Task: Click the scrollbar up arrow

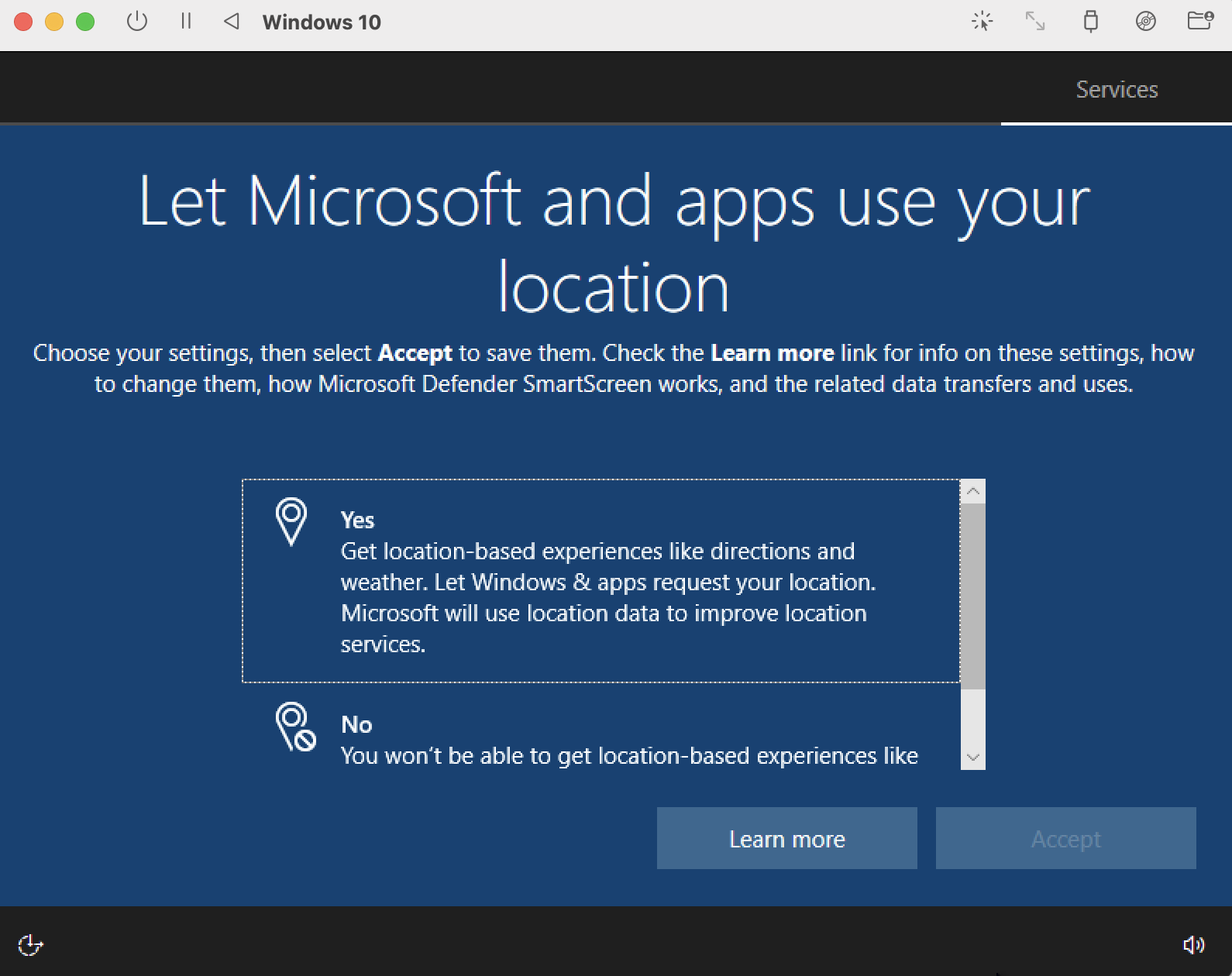Action: click(x=973, y=491)
